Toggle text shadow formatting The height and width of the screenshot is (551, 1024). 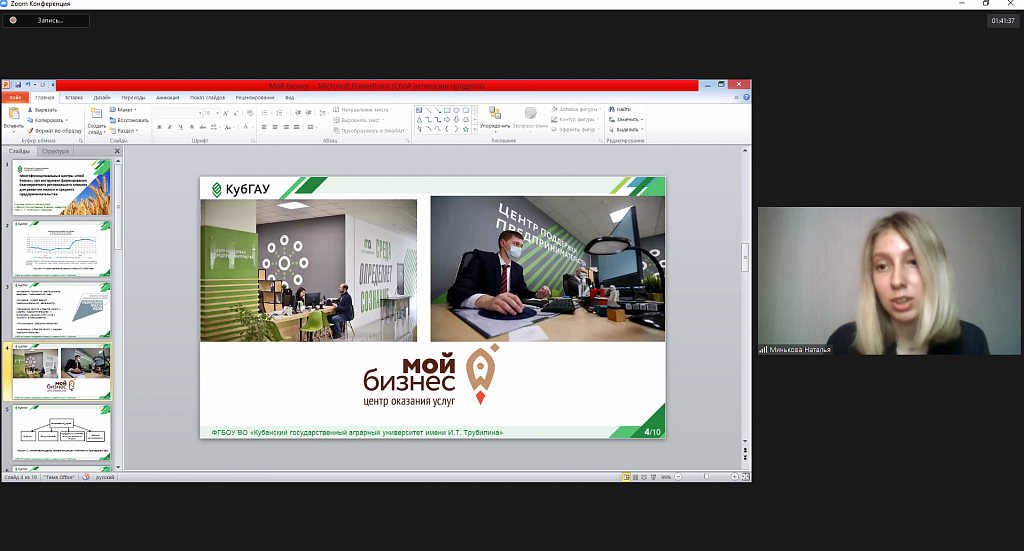pyautogui.click(x=191, y=127)
